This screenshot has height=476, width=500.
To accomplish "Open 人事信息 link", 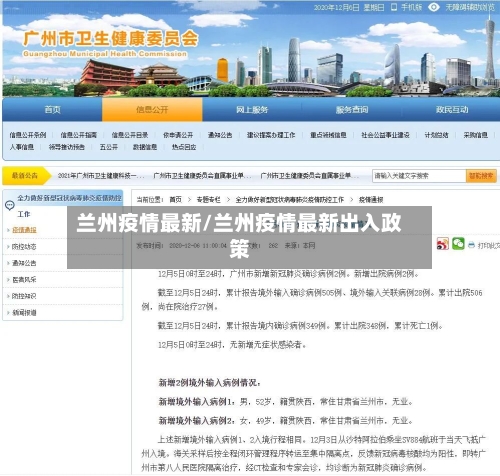I will click(x=22, y=147).
